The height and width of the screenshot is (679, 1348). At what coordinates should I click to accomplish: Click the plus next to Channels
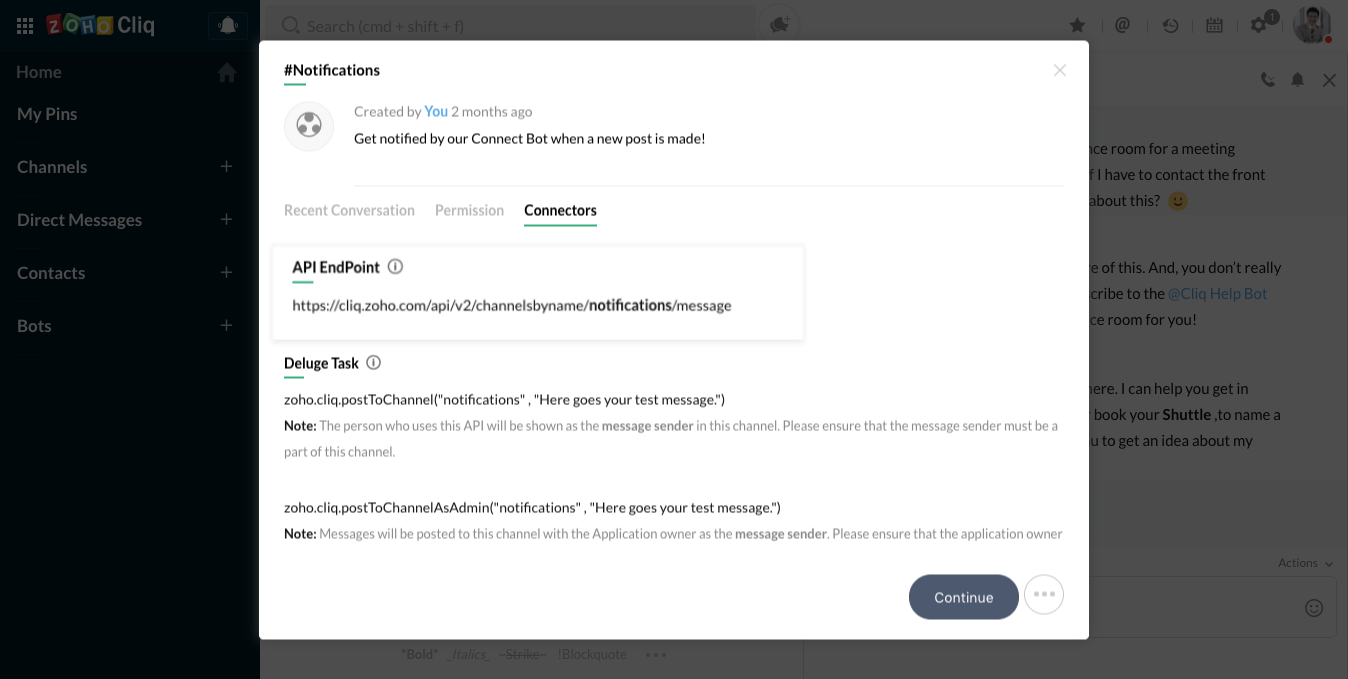pyautogui.click(x=226, y=167)
